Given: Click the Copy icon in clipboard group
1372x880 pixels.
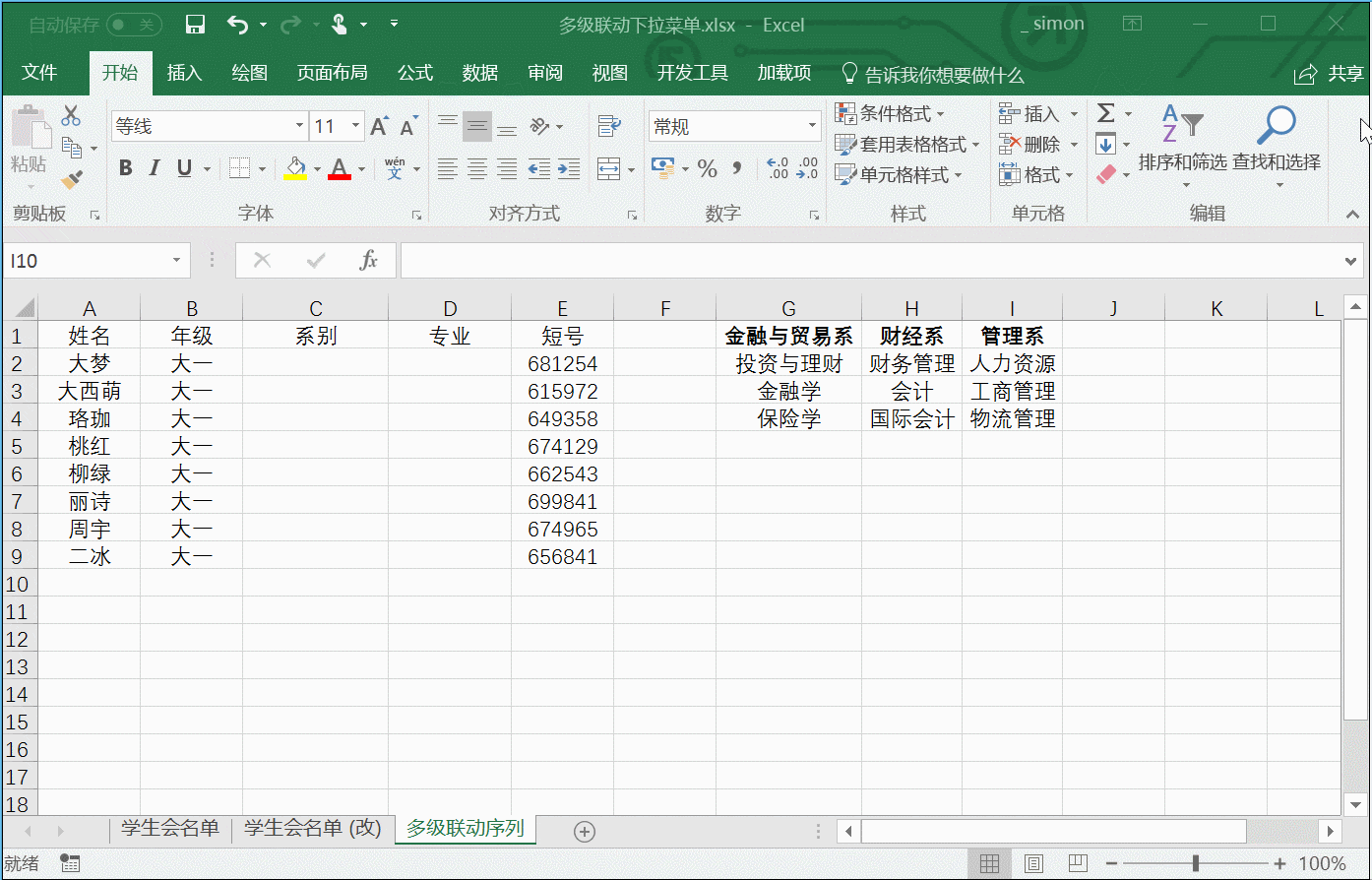Looking at the screenshot, I should tap(71, 148).
